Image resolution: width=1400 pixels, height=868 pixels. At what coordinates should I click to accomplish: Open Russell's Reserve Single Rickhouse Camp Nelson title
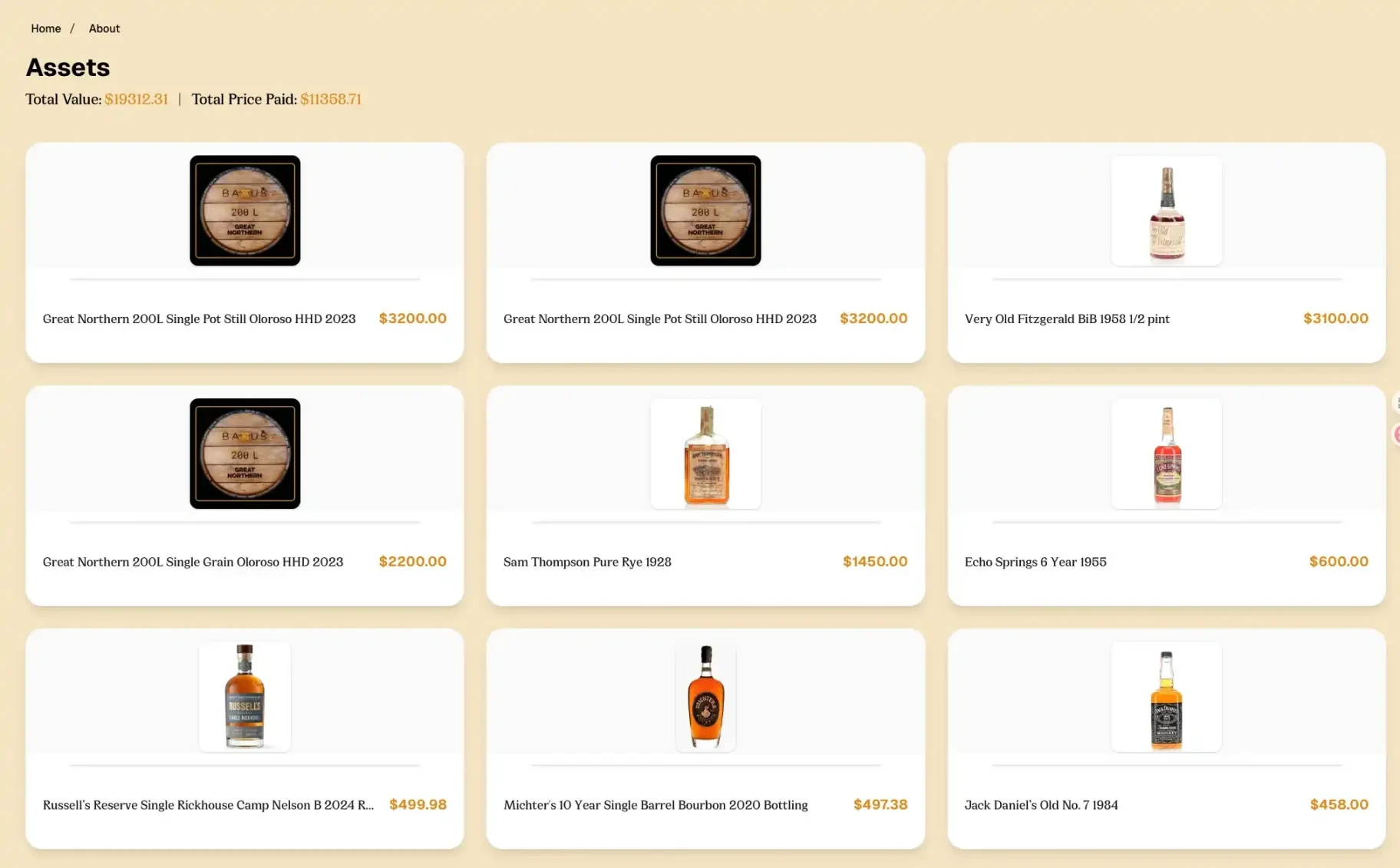(x=208, y=805)
